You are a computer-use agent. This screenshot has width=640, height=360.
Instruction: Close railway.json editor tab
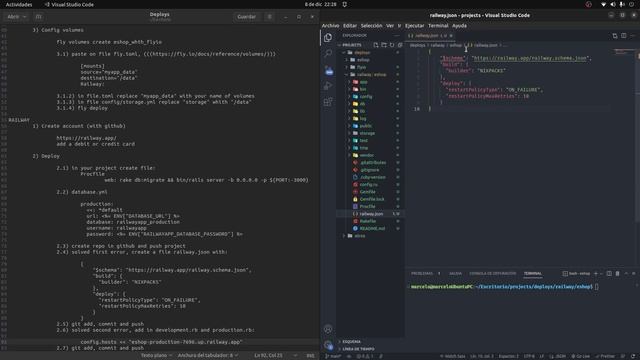pos(451,36)
